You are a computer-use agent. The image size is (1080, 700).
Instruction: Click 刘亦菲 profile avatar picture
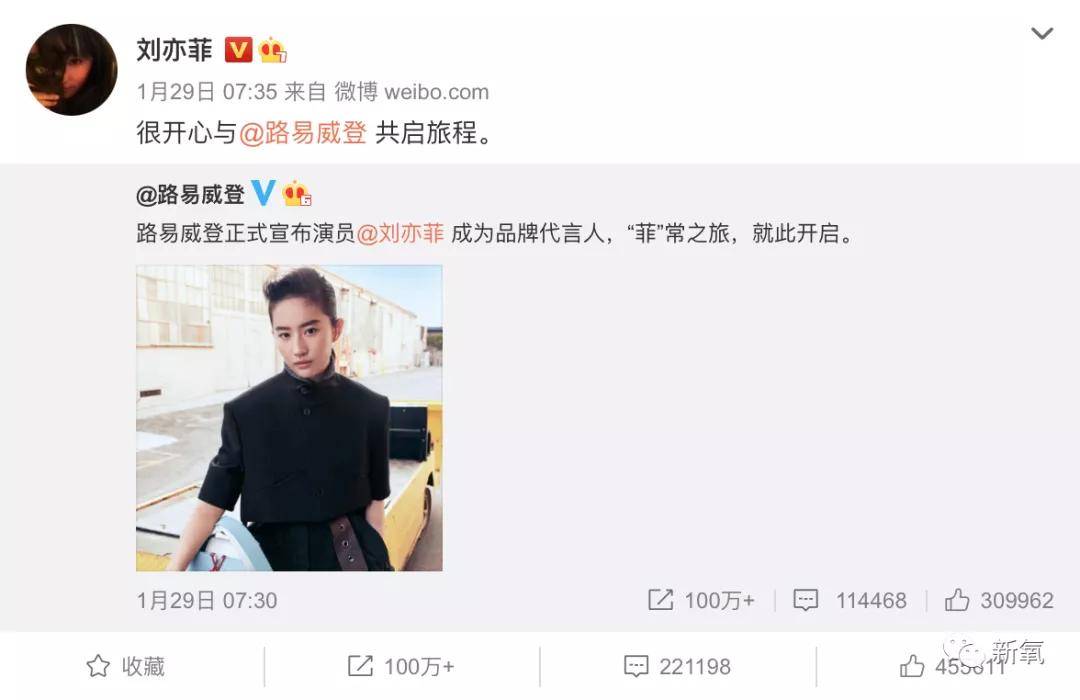tap(72, 70)
